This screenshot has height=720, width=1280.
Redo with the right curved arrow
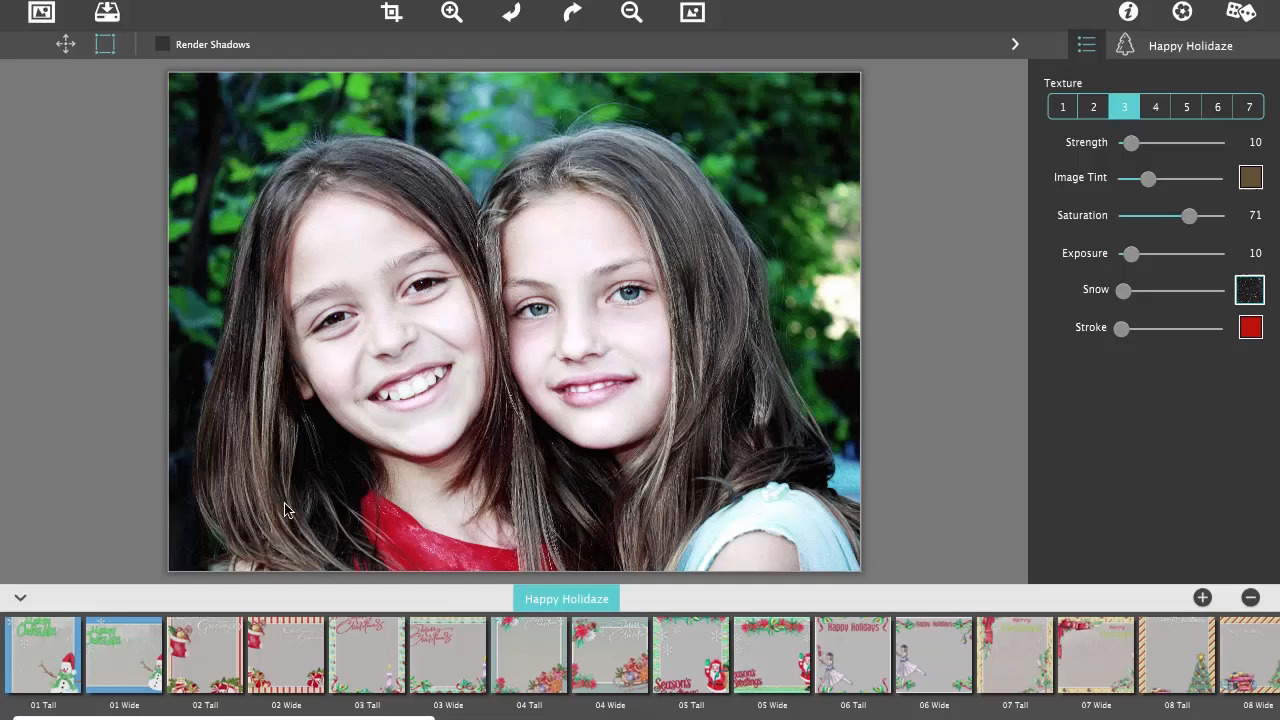click(572, 12)
